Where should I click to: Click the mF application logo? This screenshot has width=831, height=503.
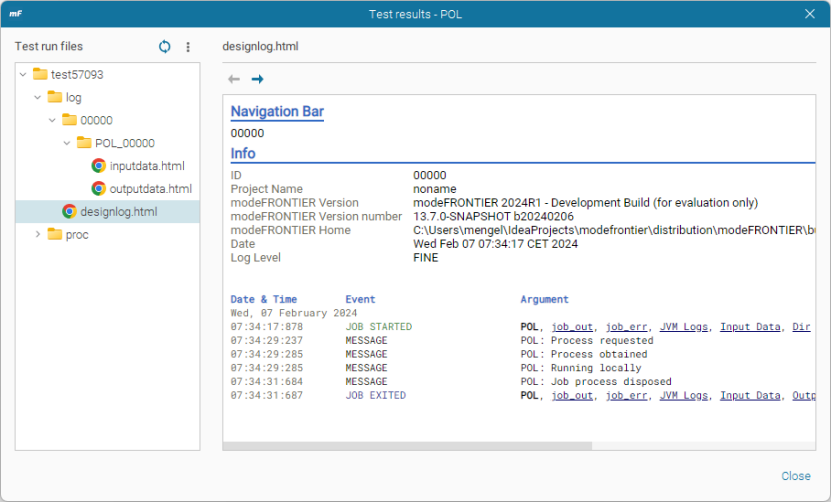15,14
